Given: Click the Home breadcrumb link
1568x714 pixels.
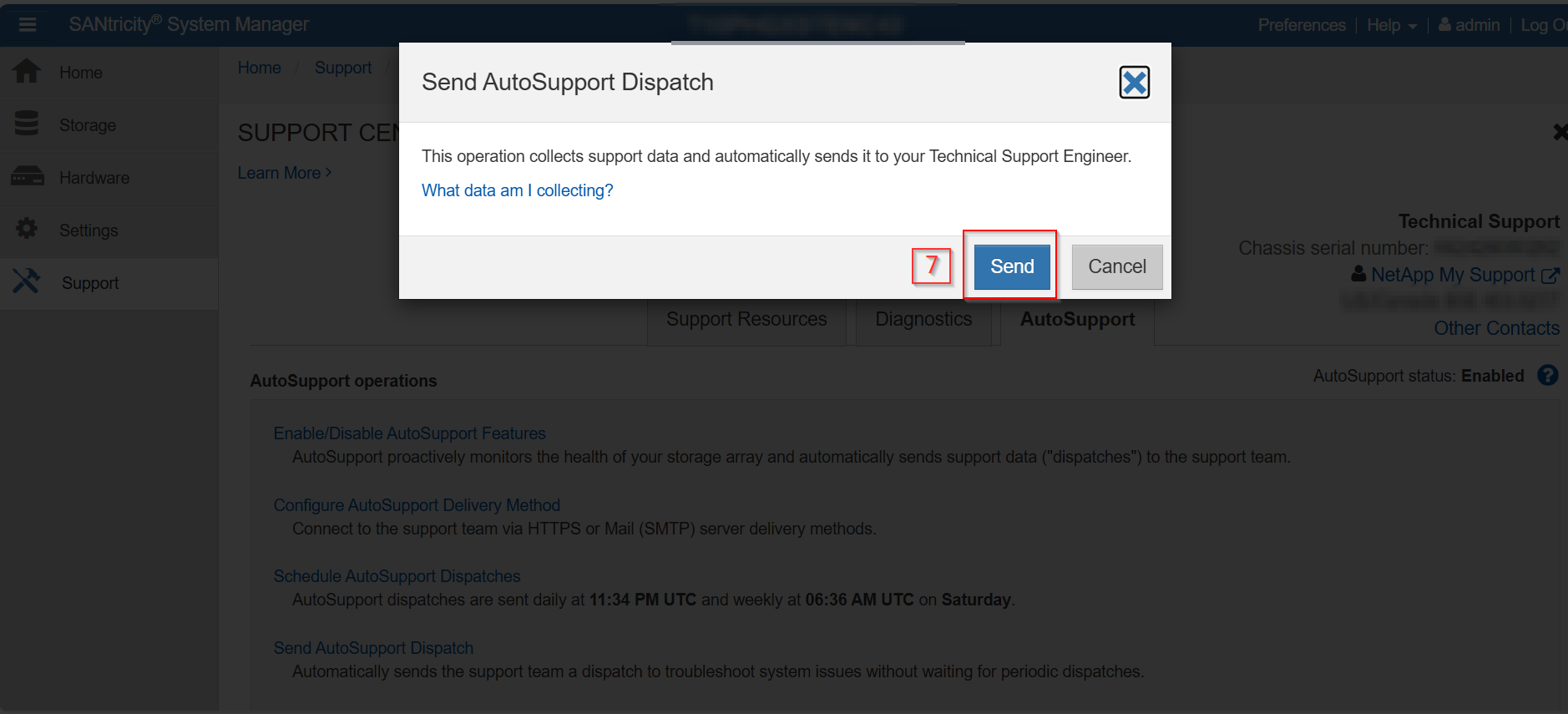Looking at the screenshot, I should tap(259, 68).
